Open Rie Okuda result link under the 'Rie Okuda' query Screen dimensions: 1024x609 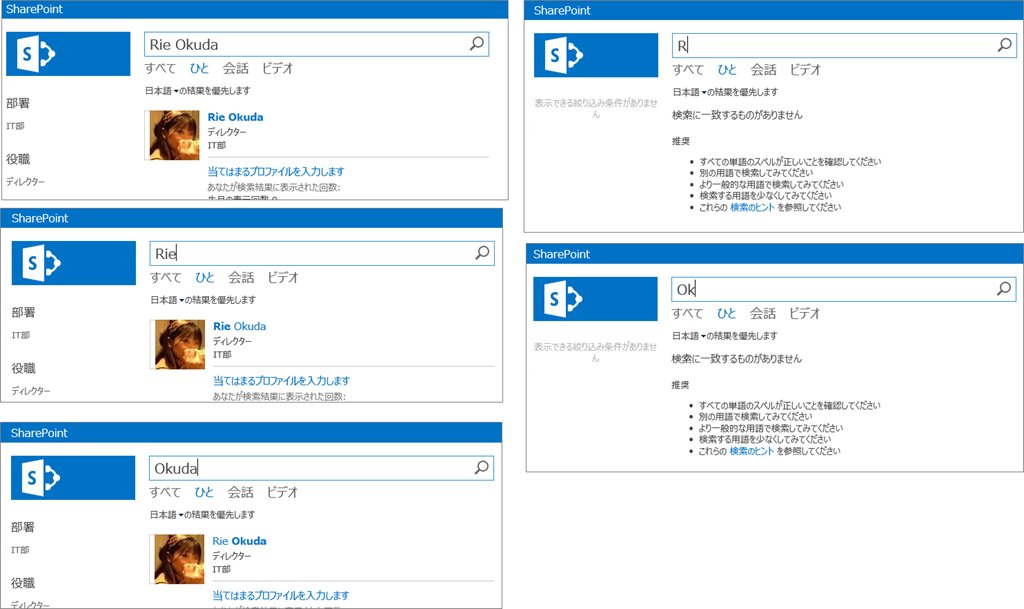(x=236, y=117)
